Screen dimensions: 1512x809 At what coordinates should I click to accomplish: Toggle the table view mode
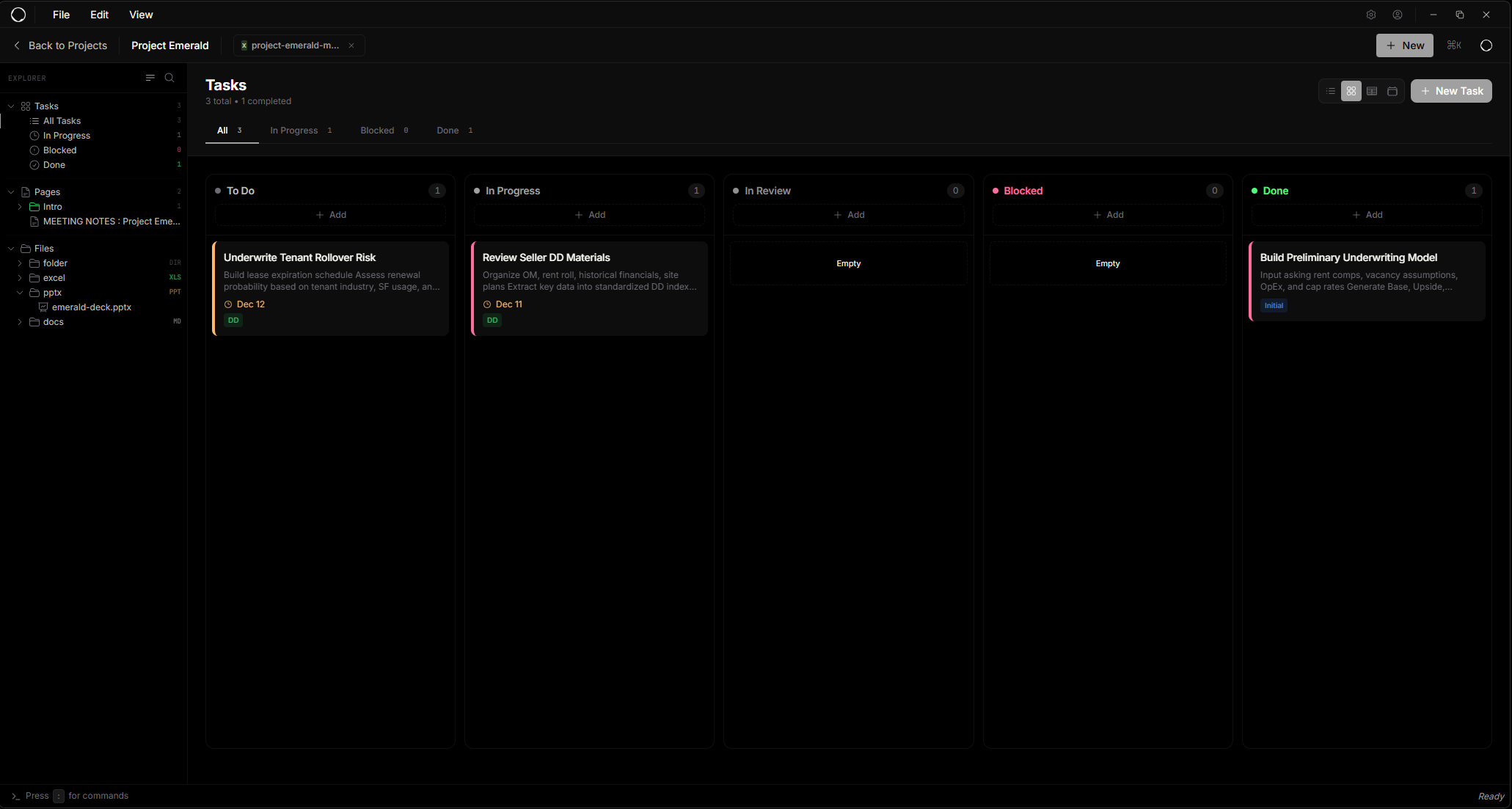point(1373,91)
